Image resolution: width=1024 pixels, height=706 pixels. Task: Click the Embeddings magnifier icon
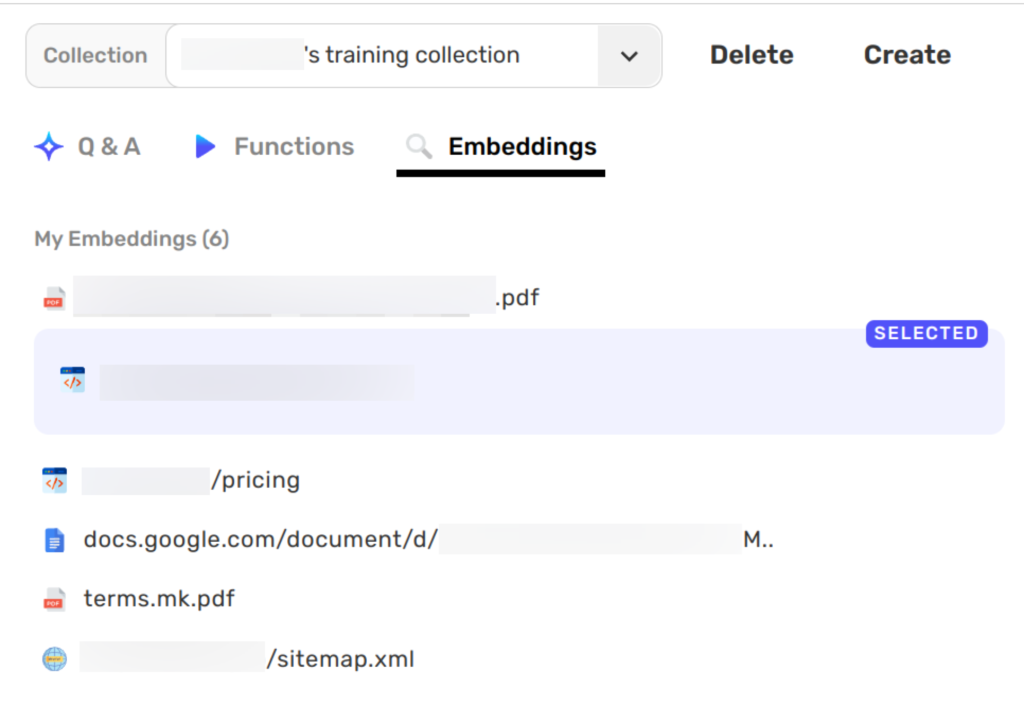(419, 147)
